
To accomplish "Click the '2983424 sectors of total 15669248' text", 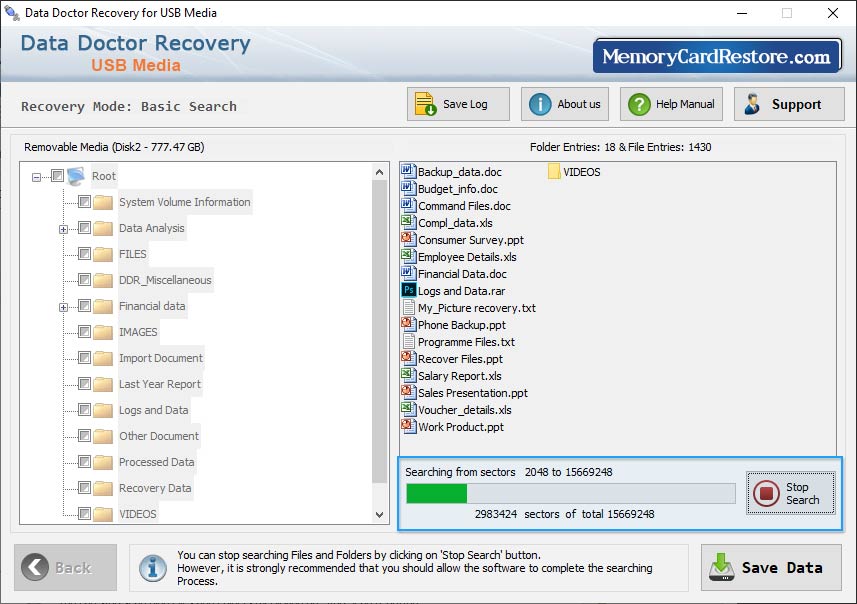I will (564, 514).
